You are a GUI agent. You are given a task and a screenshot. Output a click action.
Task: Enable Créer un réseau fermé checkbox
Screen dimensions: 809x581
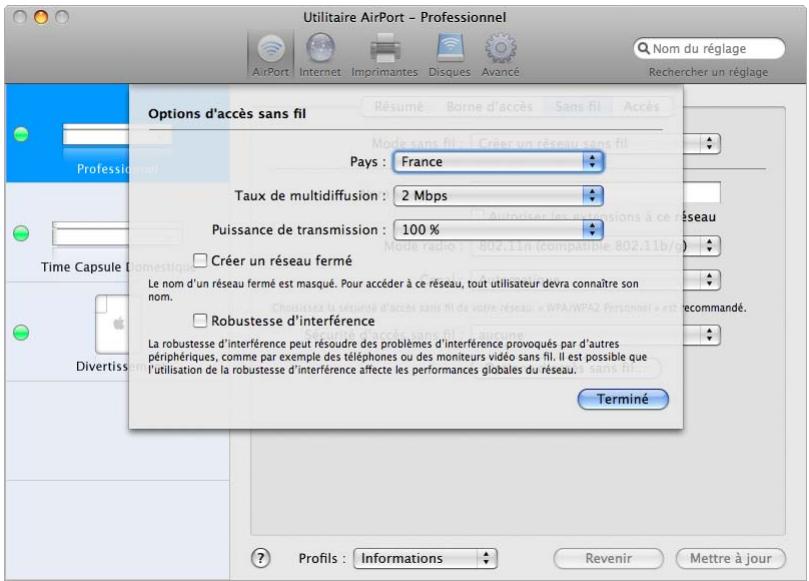click(x=200, y=260)
